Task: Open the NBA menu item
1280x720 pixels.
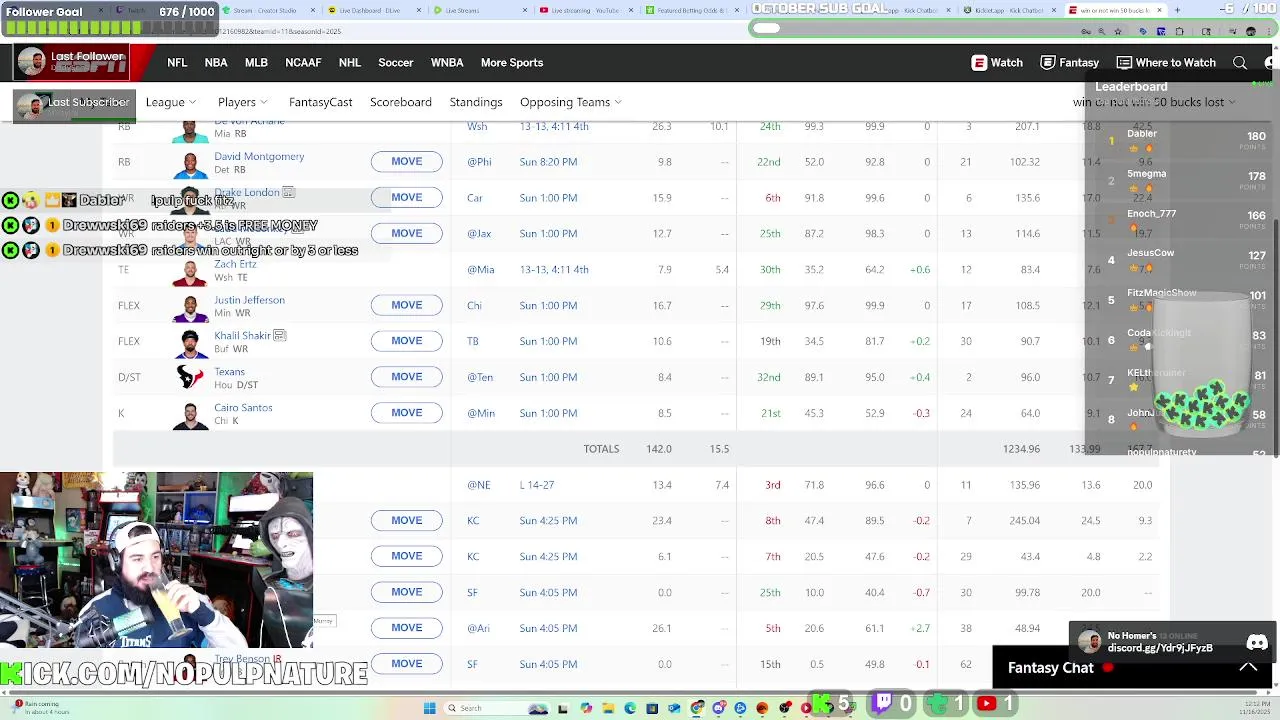Action: (x=216, y=62)
